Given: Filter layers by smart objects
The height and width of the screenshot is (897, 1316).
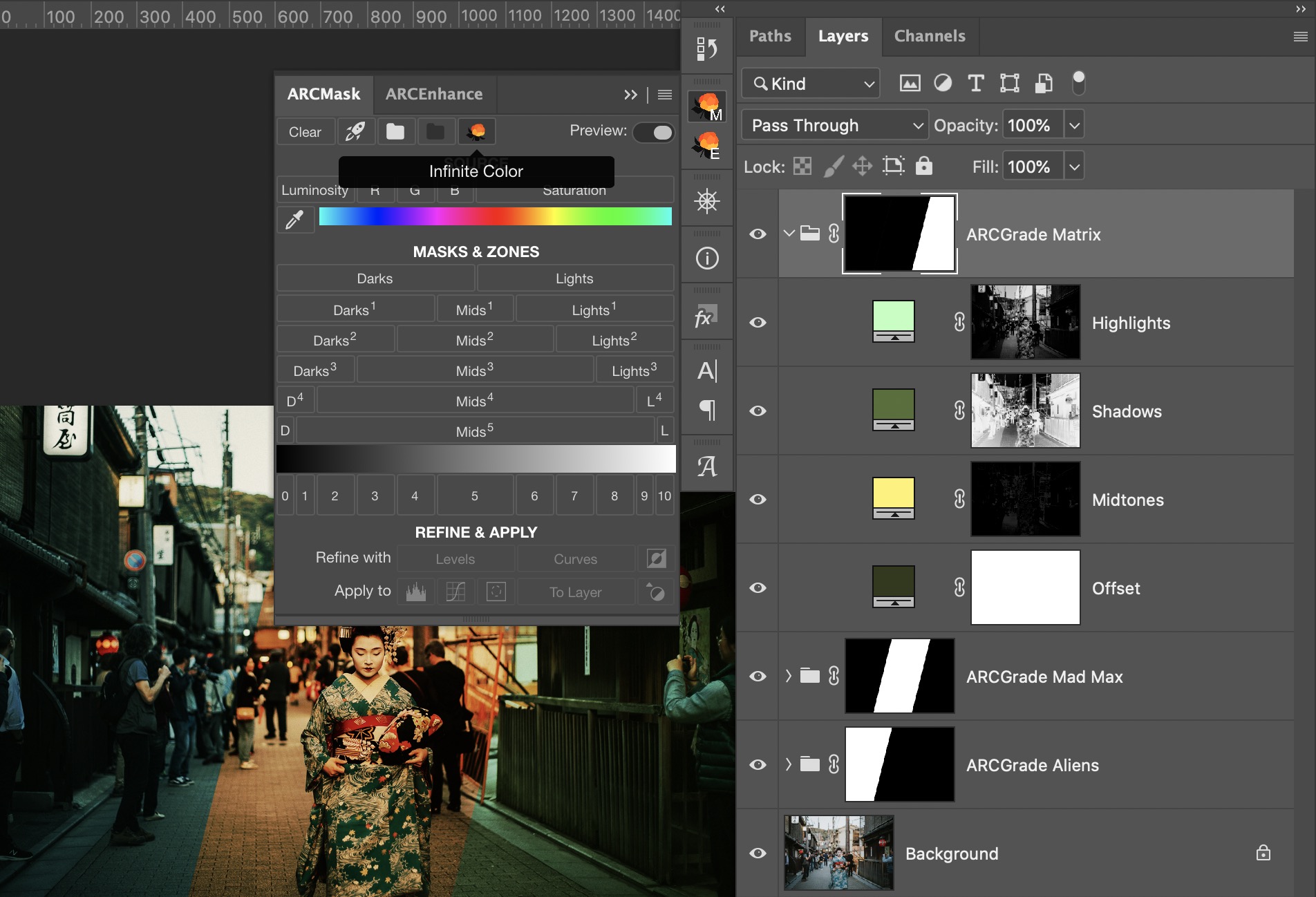Looking at the screenshot, I should (1044, 84).
